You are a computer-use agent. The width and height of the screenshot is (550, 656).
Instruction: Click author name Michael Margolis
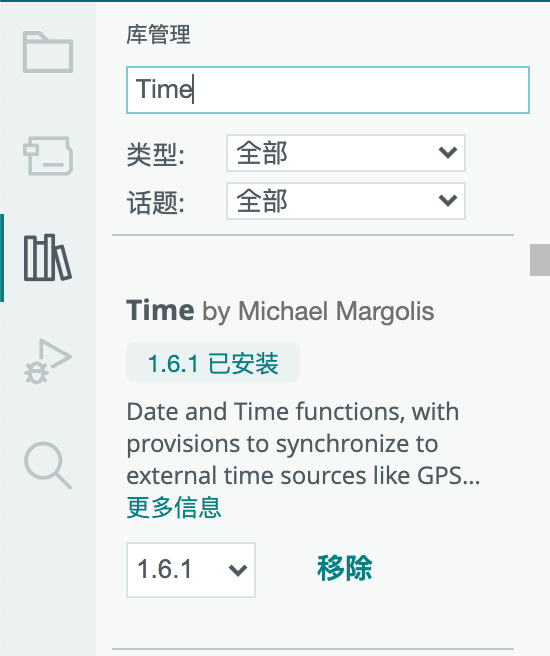tap(336, 311)
